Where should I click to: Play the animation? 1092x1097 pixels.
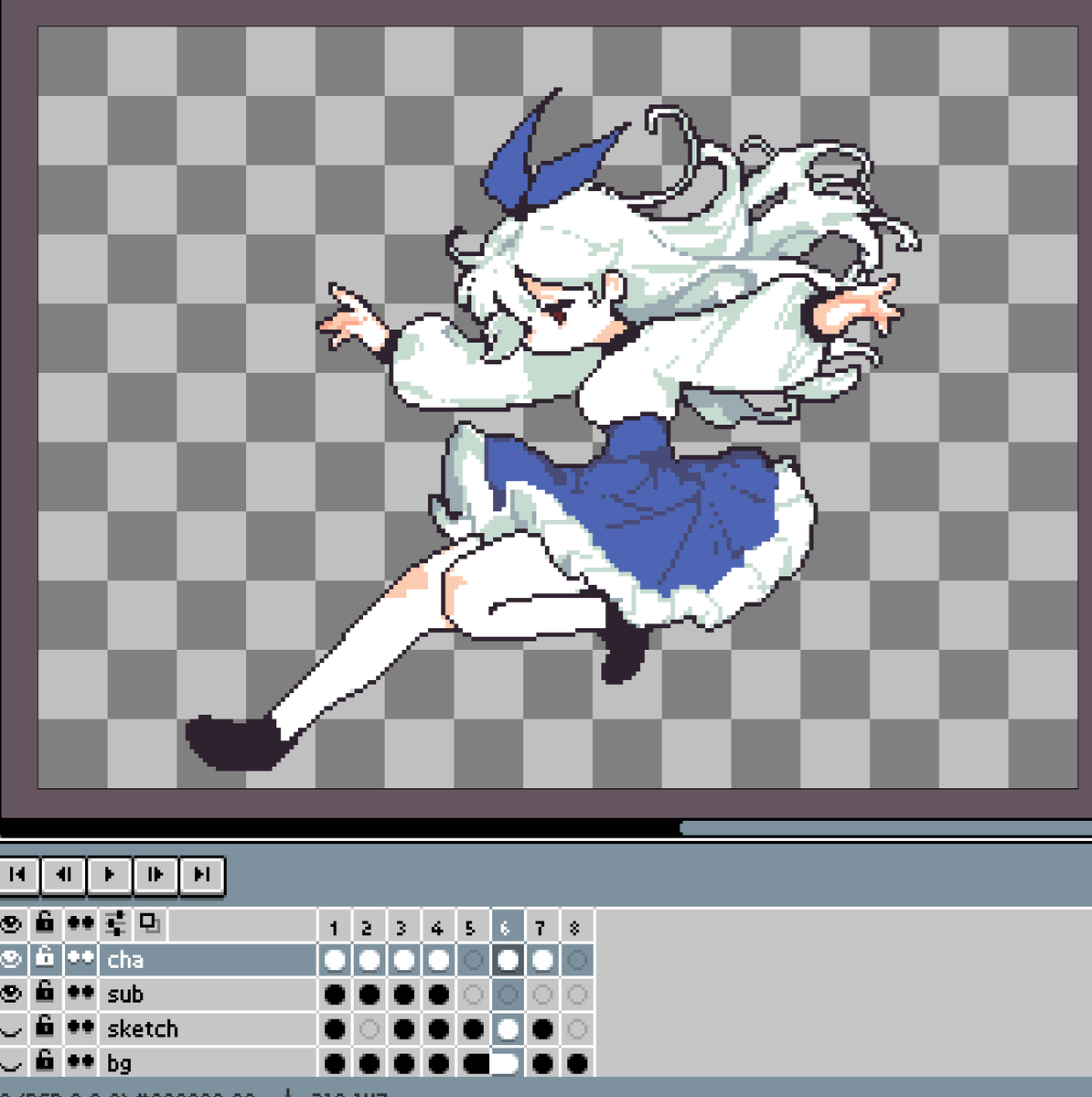110,875
